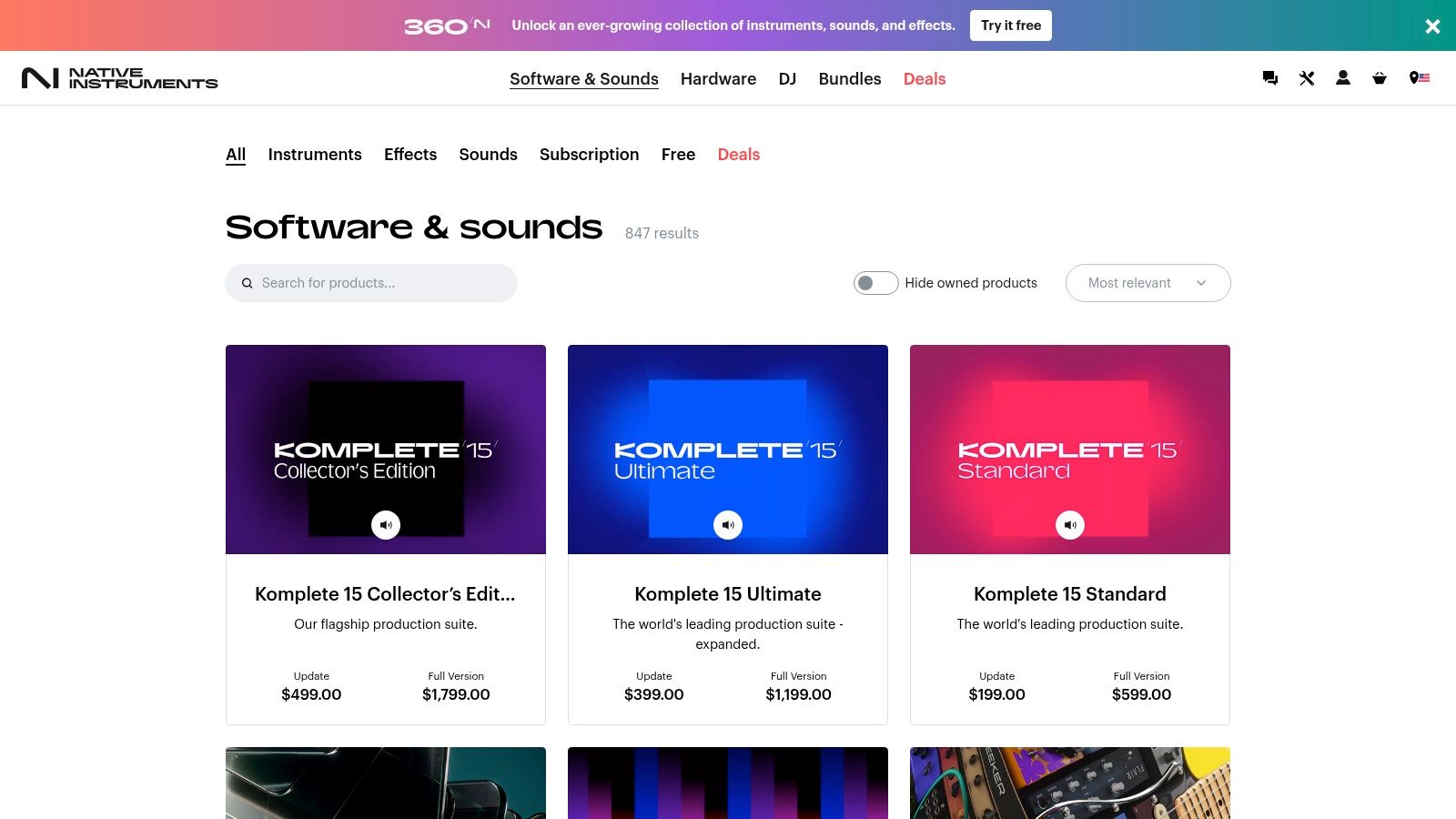Open the Most relevant sort dropdown
This screenshot has height=819, width=1456.
[1148, 283]
